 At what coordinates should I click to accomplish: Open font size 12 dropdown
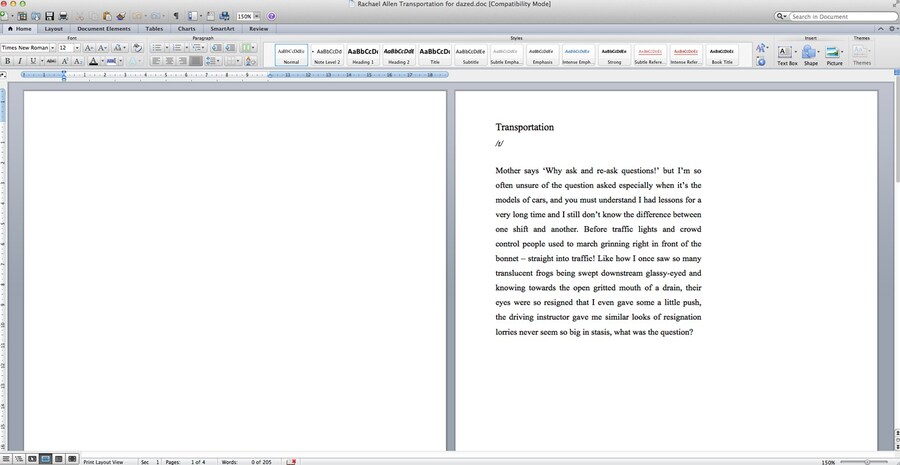[77, 48]
